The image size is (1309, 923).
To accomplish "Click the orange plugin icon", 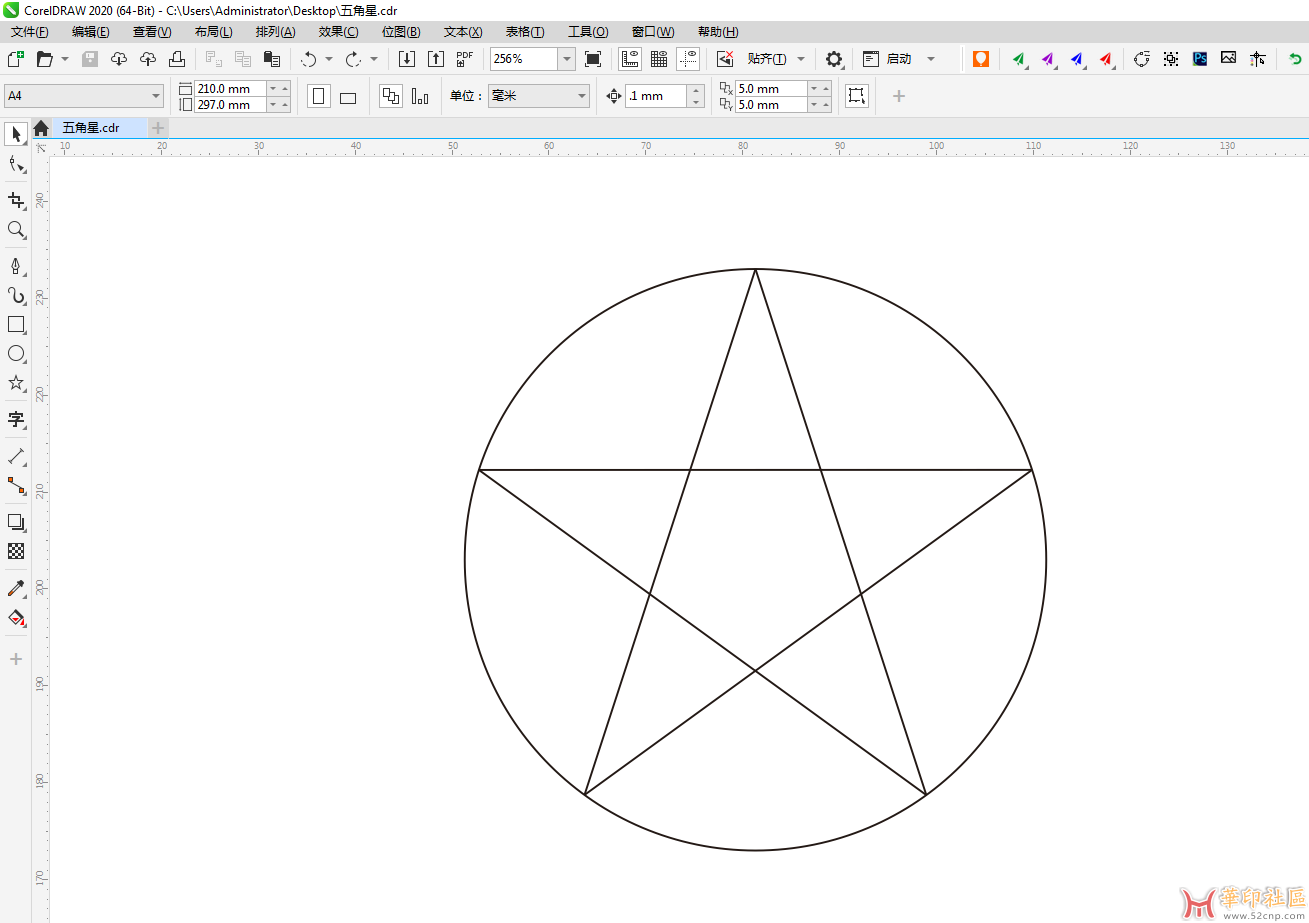I will coord(981,59).
